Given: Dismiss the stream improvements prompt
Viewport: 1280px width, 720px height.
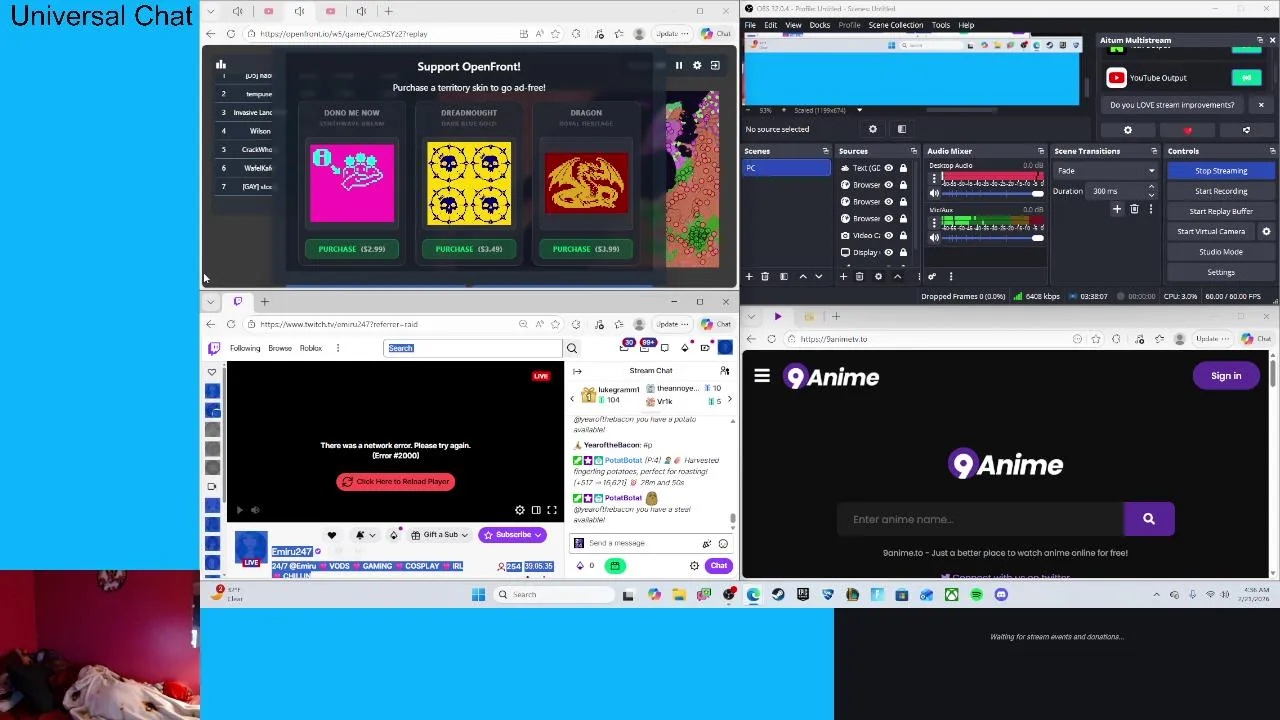Looking at the screenshot, I should (1261, 105).
